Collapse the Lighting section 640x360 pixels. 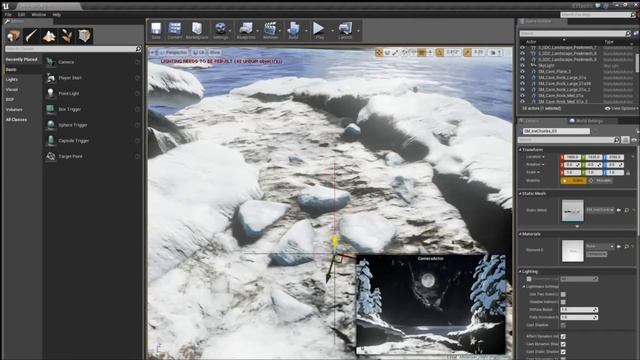(520, 271)
